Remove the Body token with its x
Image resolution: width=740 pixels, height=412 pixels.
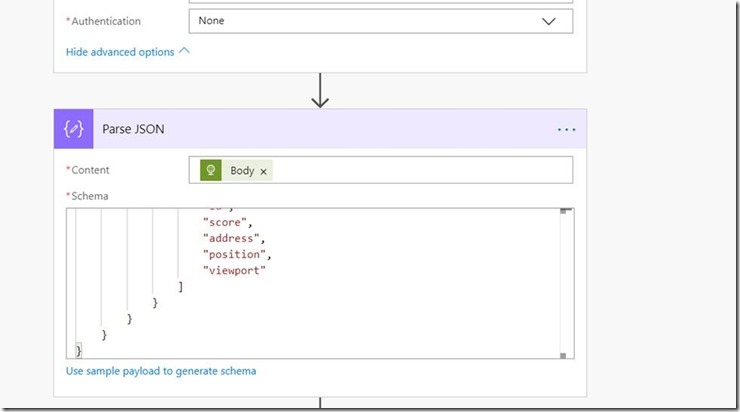[x=264, y=171]
